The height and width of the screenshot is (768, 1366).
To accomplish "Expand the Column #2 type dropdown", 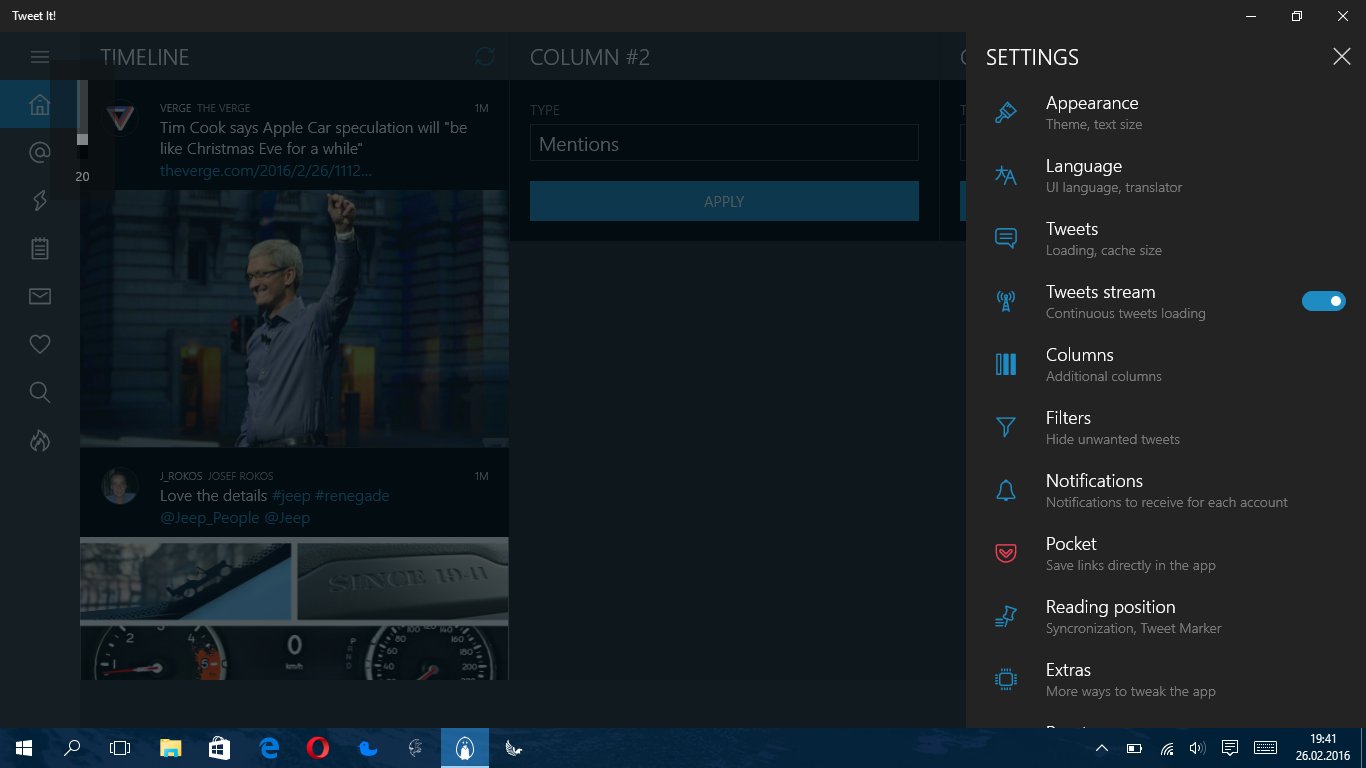I will (724, 143).
